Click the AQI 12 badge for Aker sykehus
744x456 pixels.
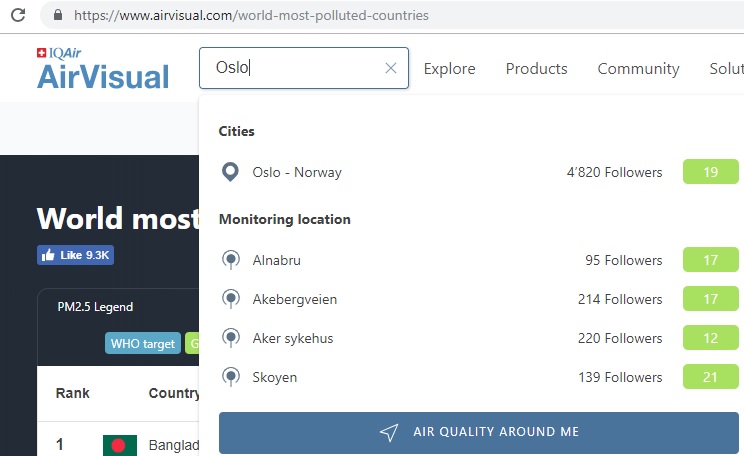pyautogui.click(x=711, y=338)
